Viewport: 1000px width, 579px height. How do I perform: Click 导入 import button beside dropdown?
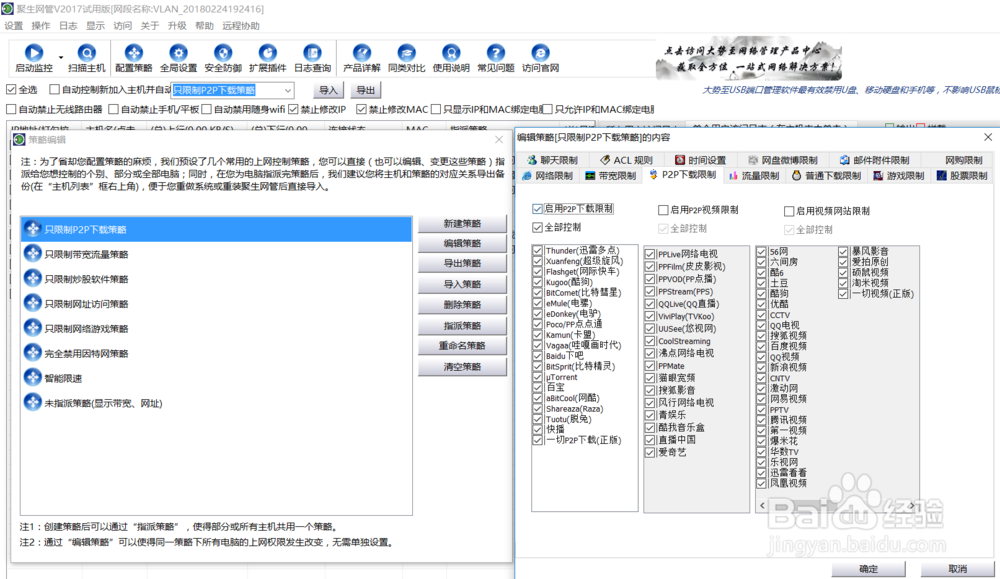[328, 90]
